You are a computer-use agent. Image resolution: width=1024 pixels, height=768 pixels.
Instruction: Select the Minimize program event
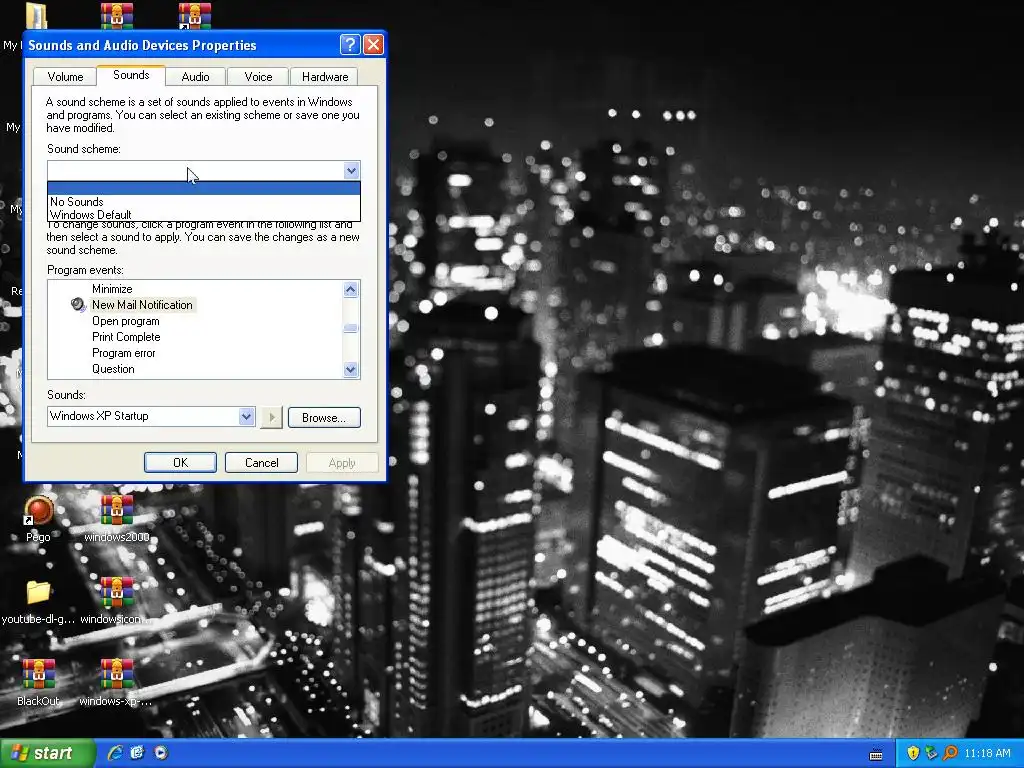coord(112,289)
